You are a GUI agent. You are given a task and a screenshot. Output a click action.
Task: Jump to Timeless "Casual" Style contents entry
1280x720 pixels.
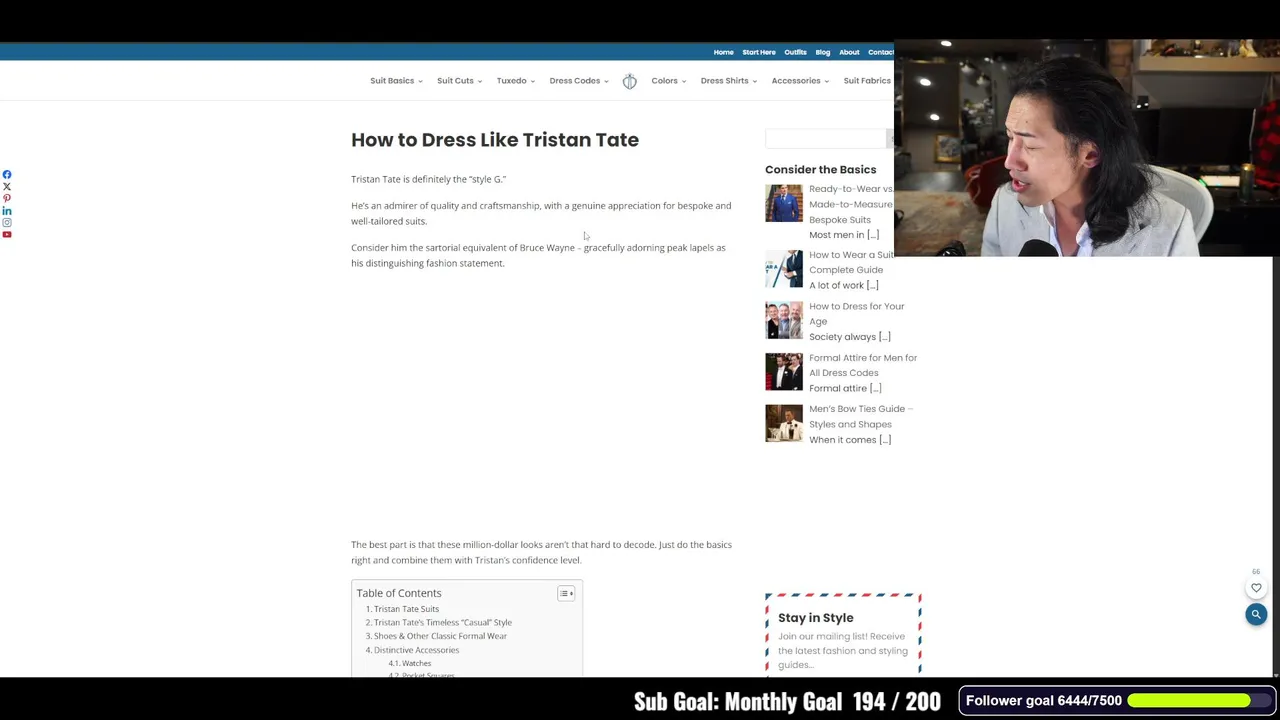[443, 623]
